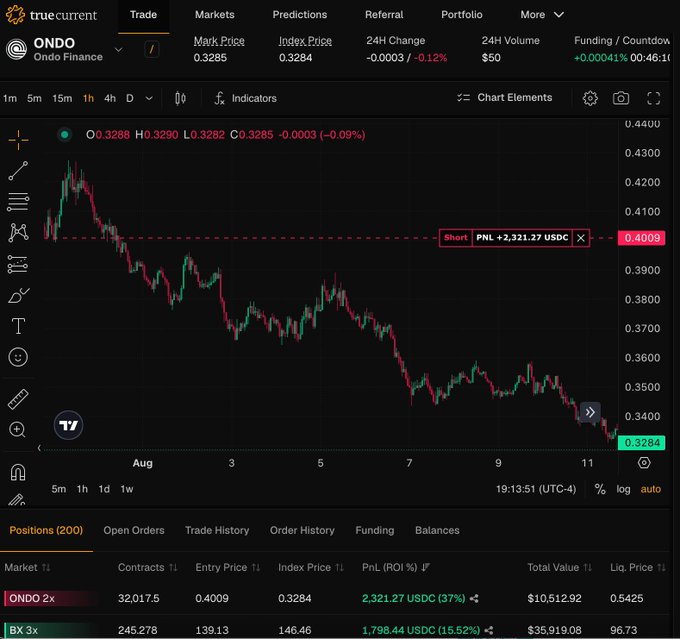This screenshot has width=680, height=639.
Task: Toggle the magnet snap mode
Action: (18, 472)
